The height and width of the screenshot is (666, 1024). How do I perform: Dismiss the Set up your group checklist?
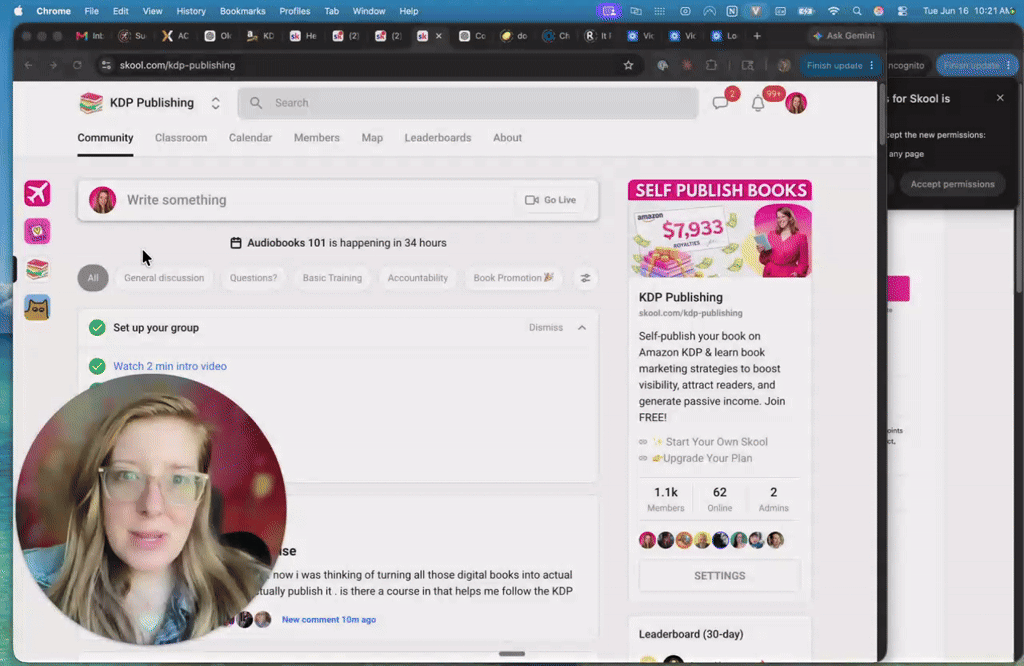(x=546, y=328)
